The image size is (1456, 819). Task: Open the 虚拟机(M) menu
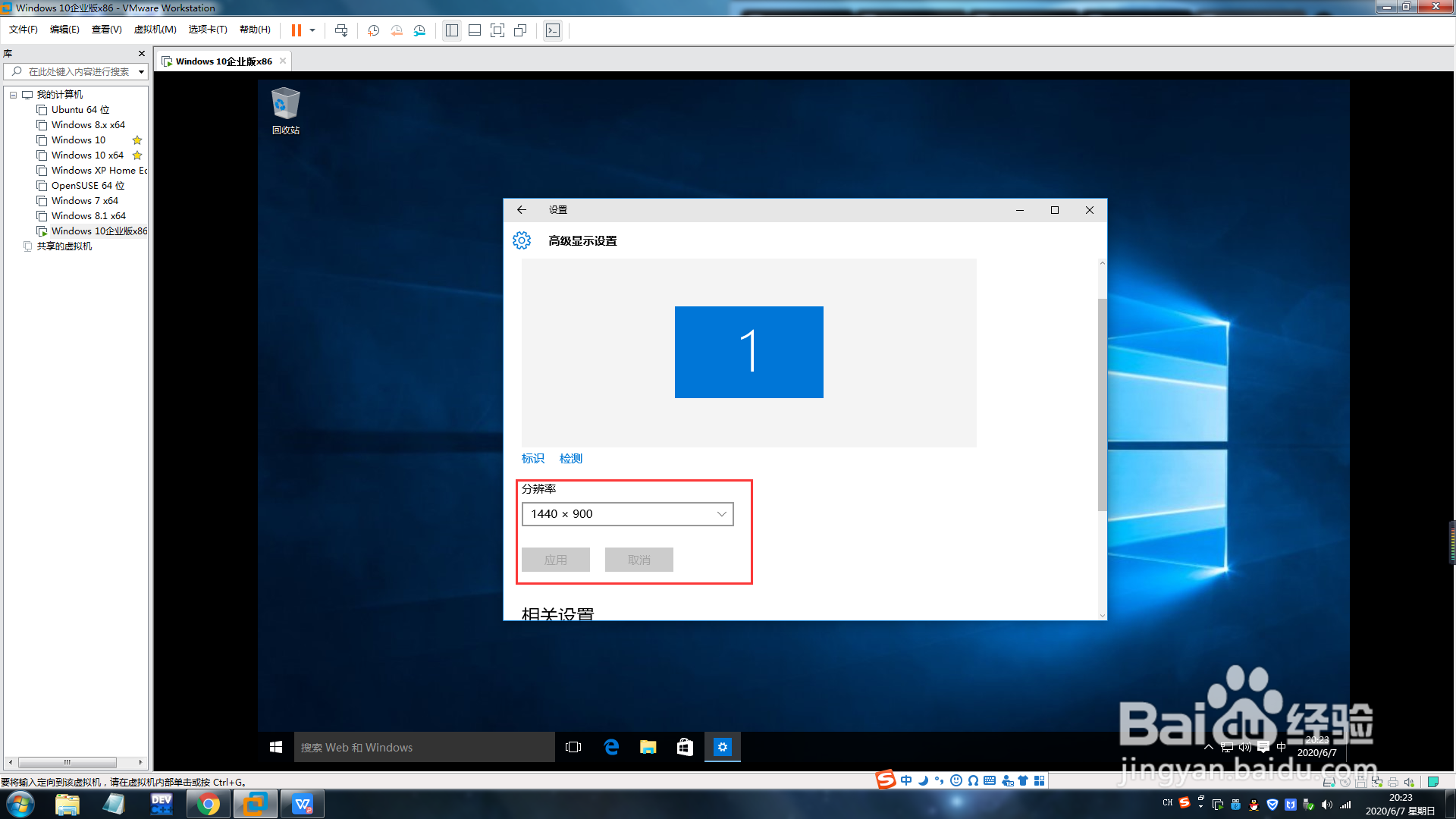155,30
